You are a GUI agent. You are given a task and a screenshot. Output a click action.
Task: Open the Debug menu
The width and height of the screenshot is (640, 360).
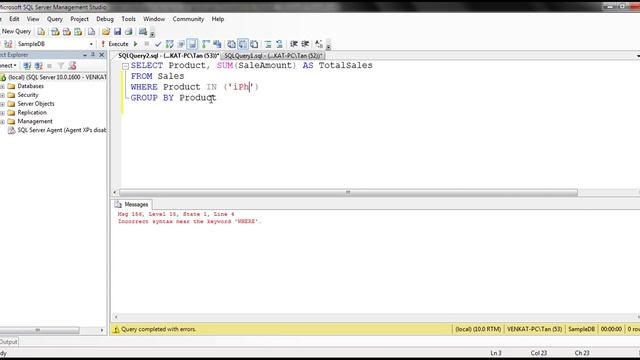pyautogui.click(x=105, y=19)
